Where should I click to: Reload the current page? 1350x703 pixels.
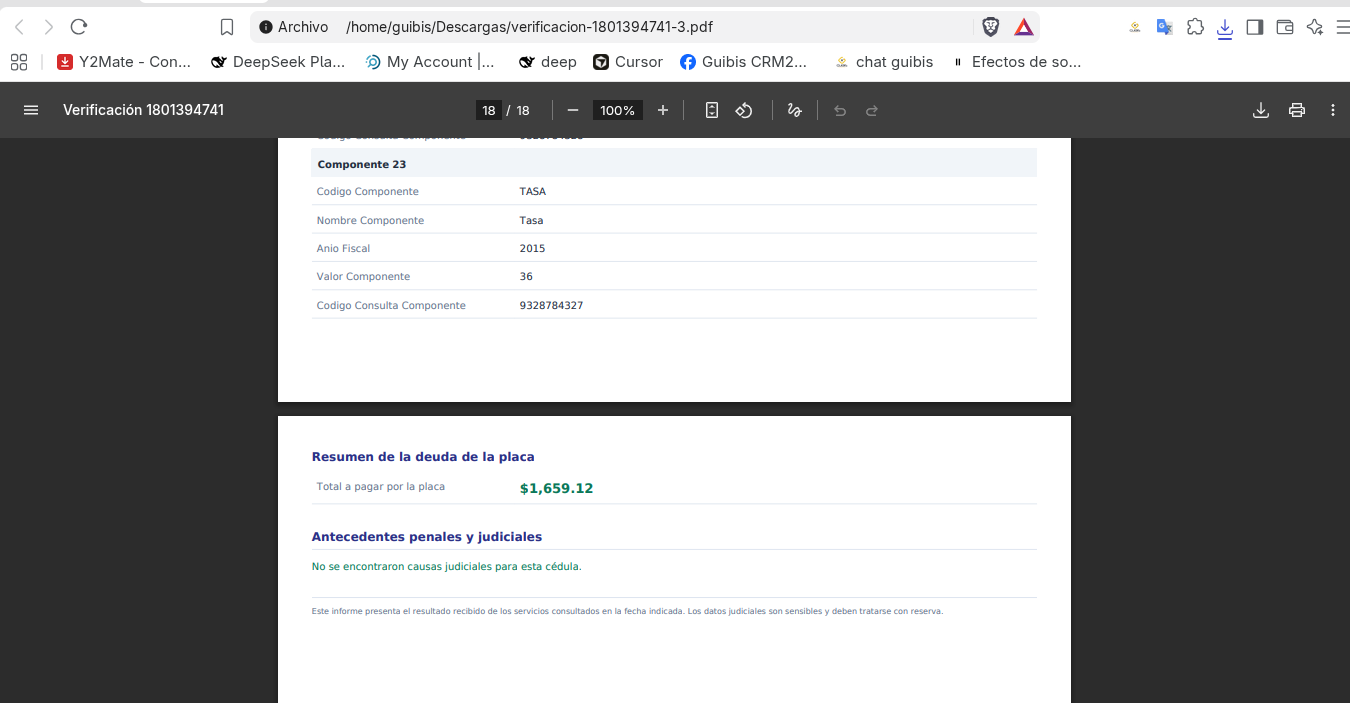pos(79,27)
